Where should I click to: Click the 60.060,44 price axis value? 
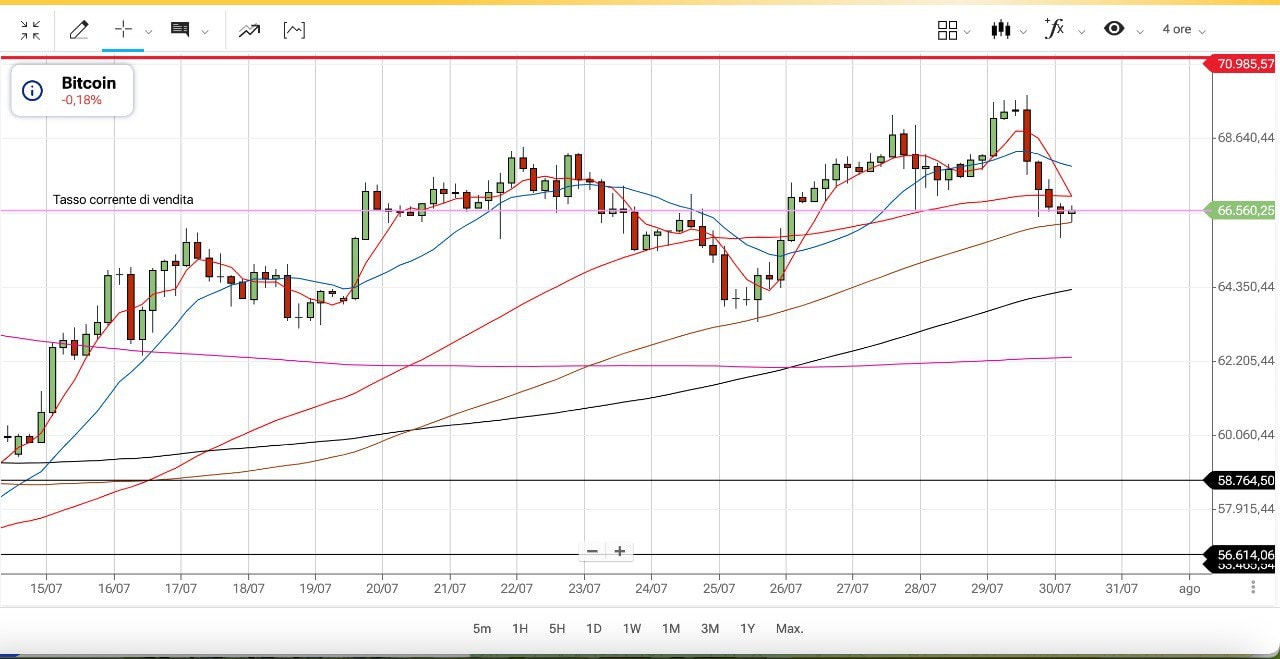1246,434
